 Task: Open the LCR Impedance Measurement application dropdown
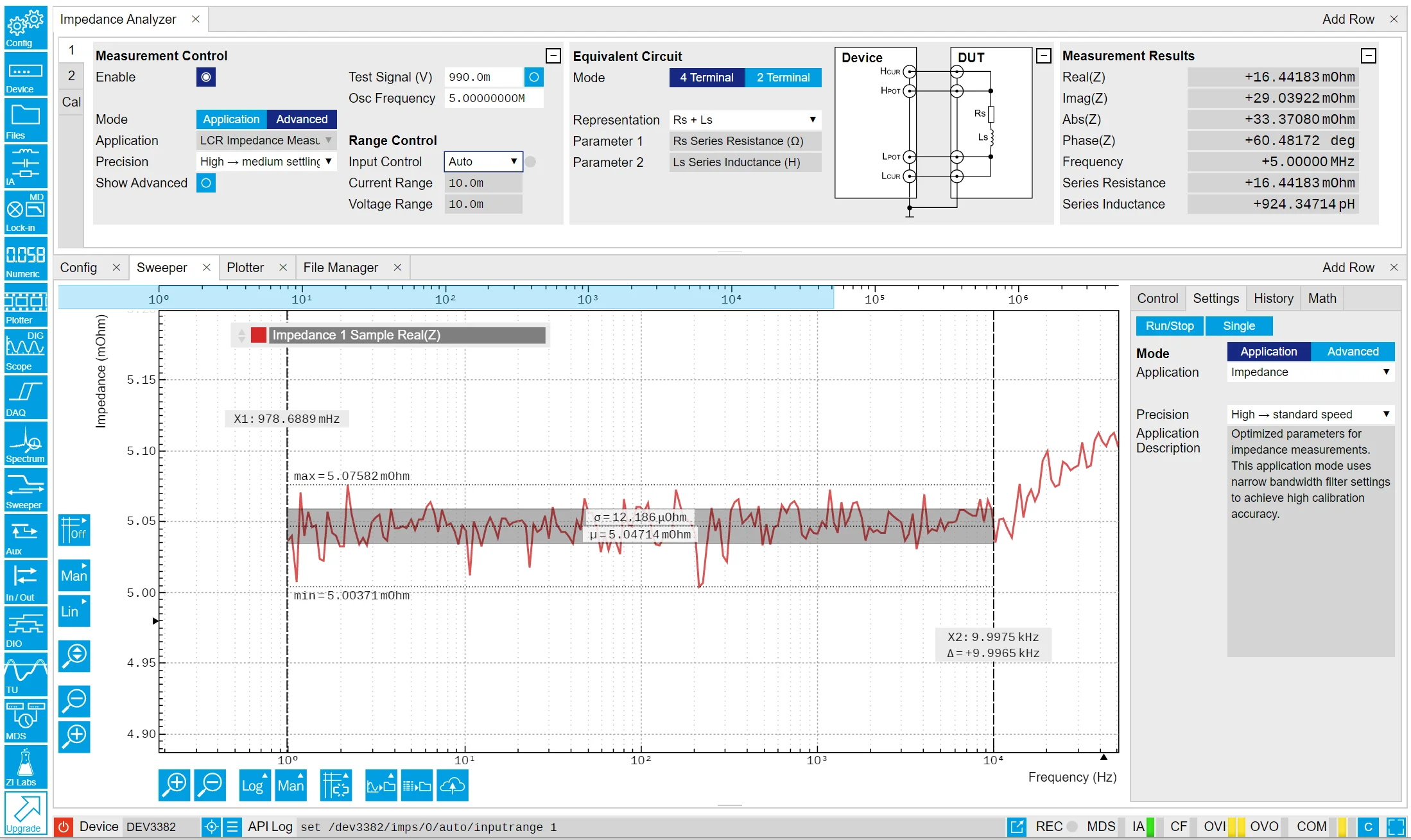click(266, 141)
